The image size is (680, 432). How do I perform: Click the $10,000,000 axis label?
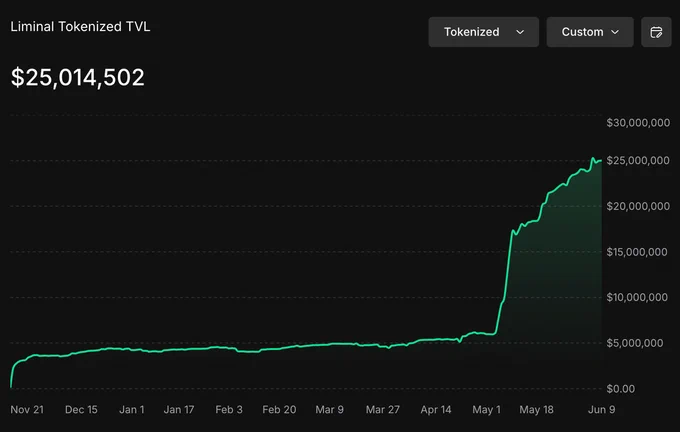click(637, 298)
